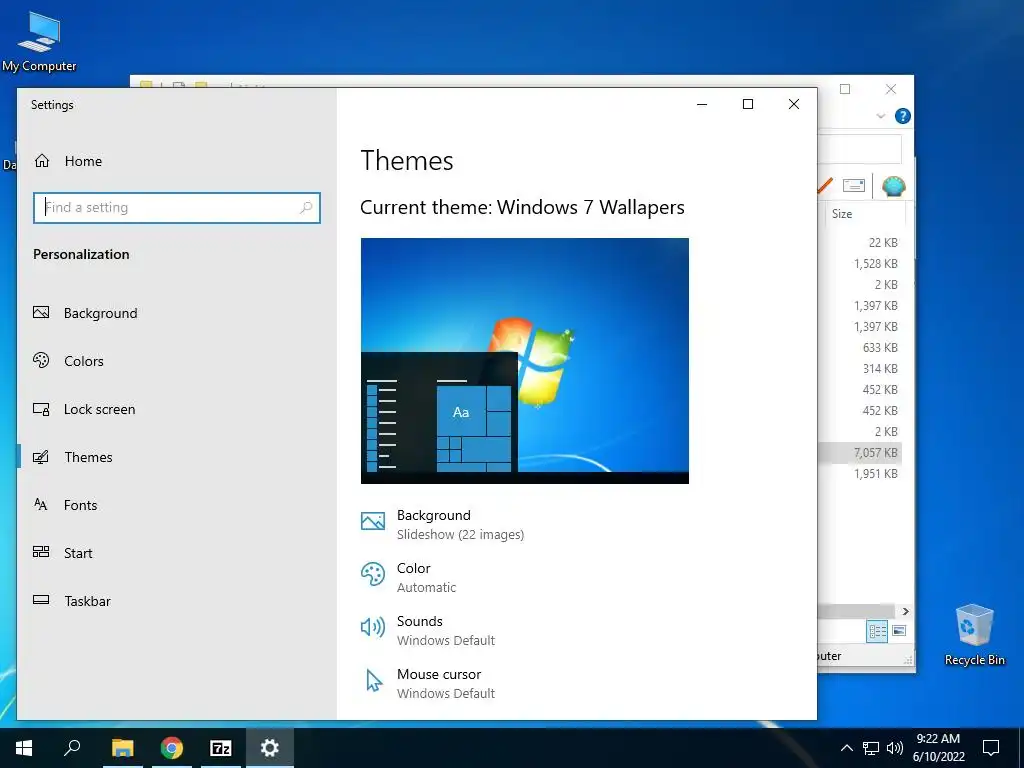This screenshot has width=1024, height=768.
Task: Open Taskbar personalization settings
Action: 72,601
